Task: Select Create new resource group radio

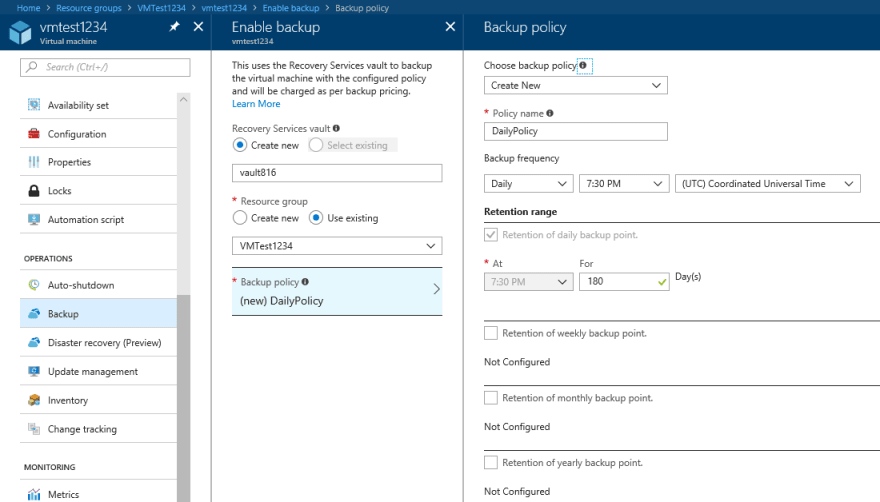Action: 240,217
